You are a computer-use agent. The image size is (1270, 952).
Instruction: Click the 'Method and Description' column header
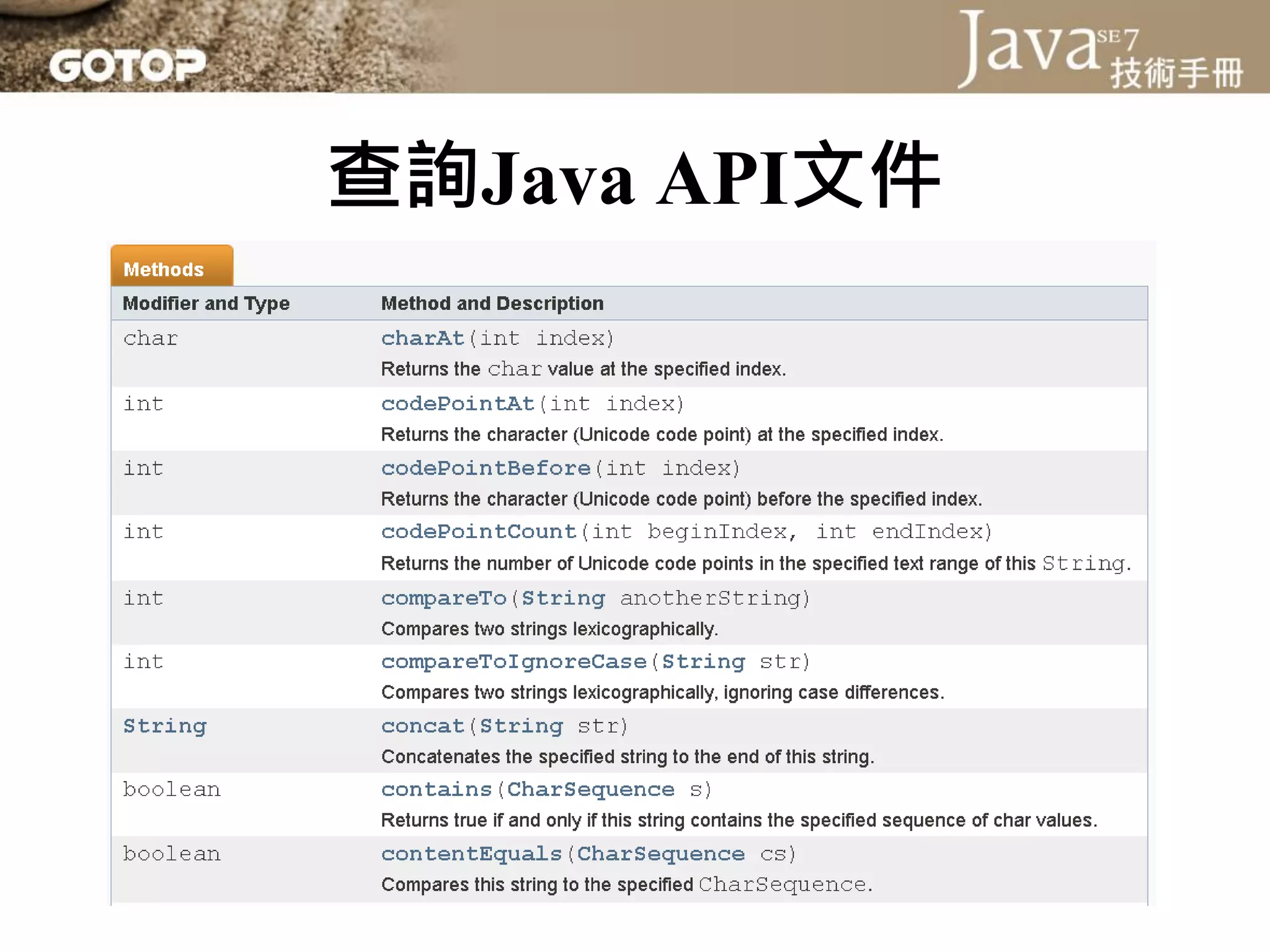[492, 303]
